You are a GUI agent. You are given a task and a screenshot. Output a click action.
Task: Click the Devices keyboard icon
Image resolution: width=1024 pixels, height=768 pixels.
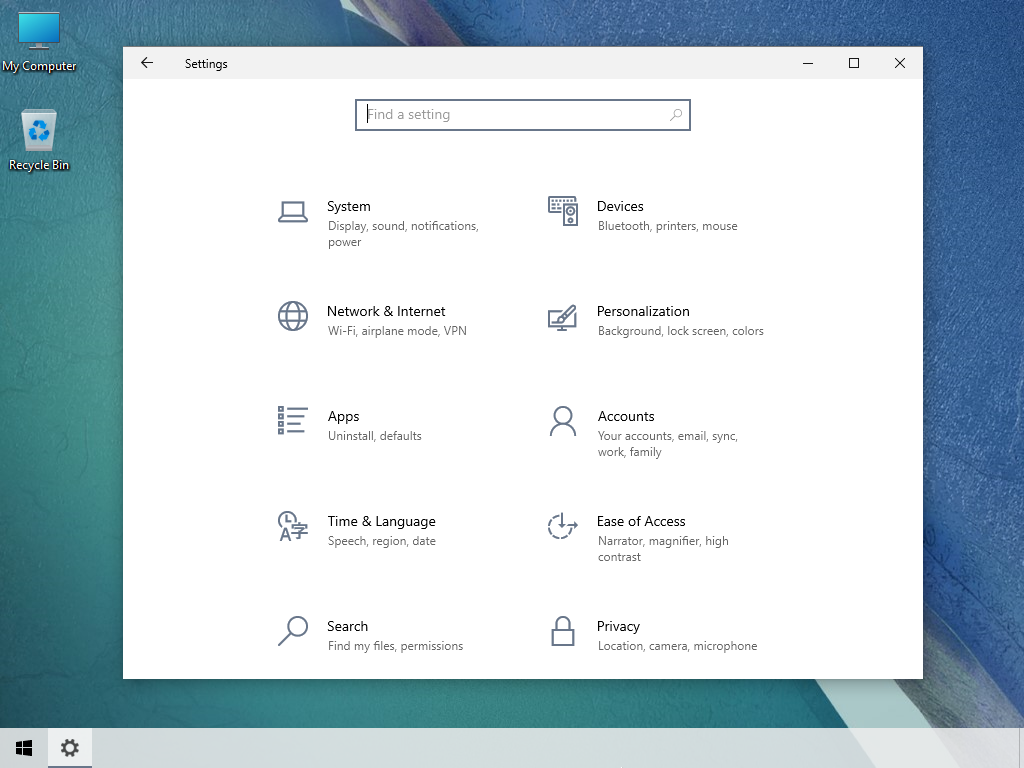click(x=562, y=211)
